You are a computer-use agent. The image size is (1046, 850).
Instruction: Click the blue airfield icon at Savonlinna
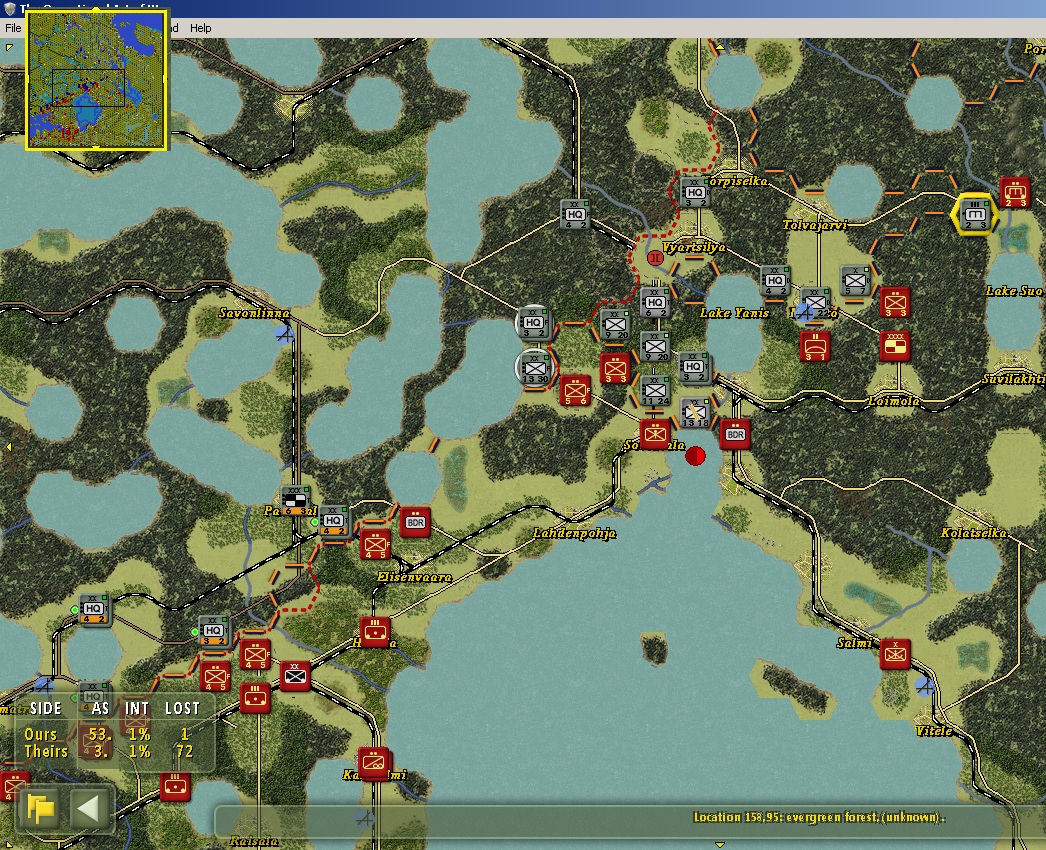click(x=285, y=334)
